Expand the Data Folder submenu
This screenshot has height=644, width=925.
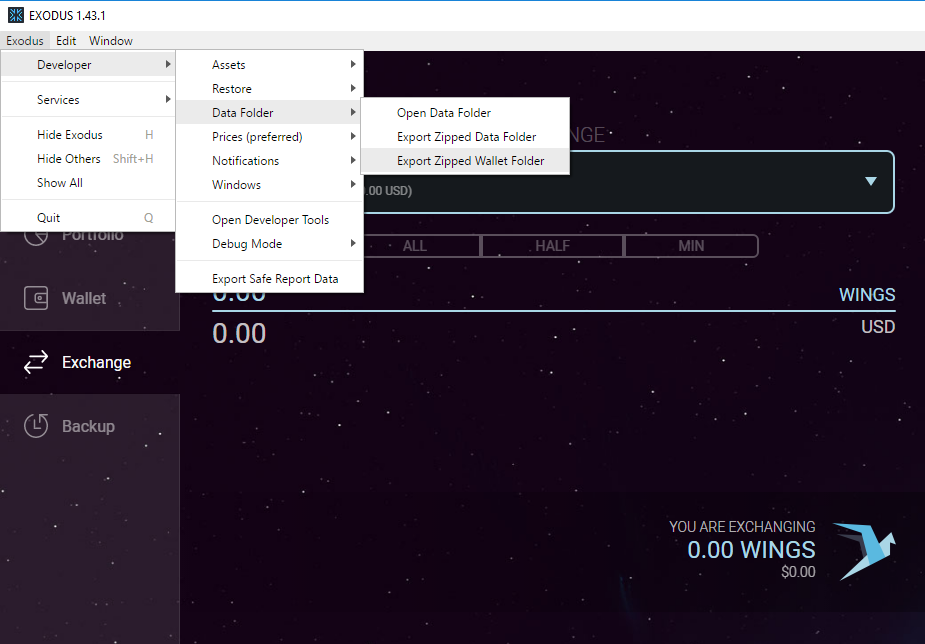(270, 112)
